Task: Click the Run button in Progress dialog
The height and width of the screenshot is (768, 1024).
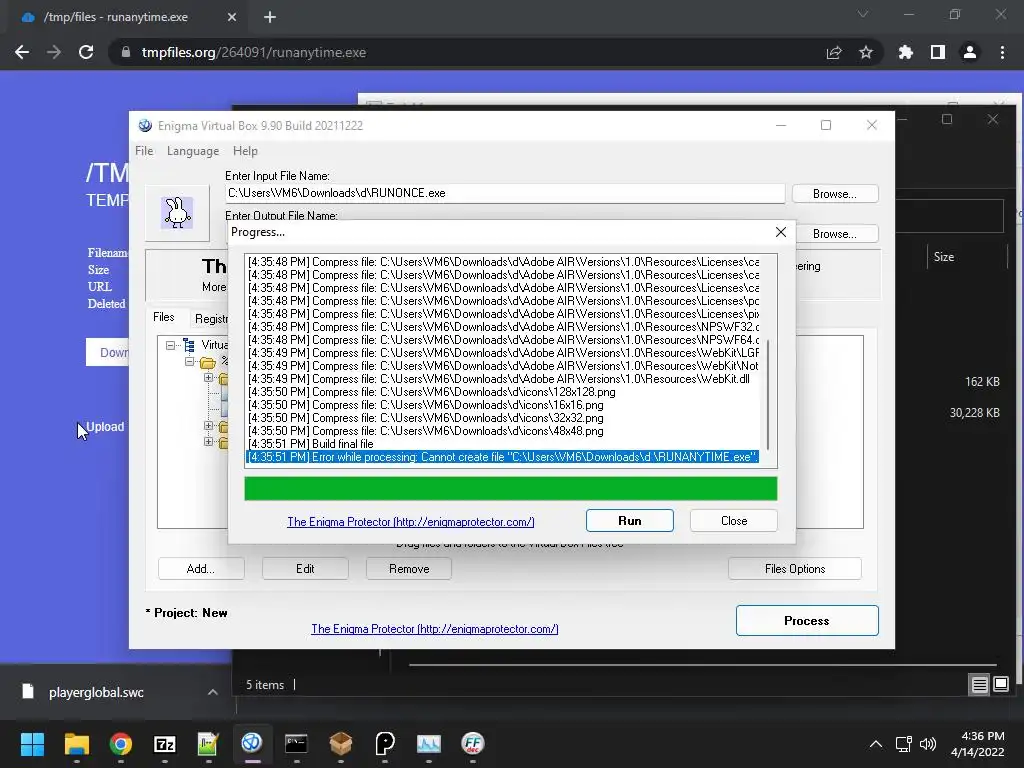Action: click(x=630, y=520)
